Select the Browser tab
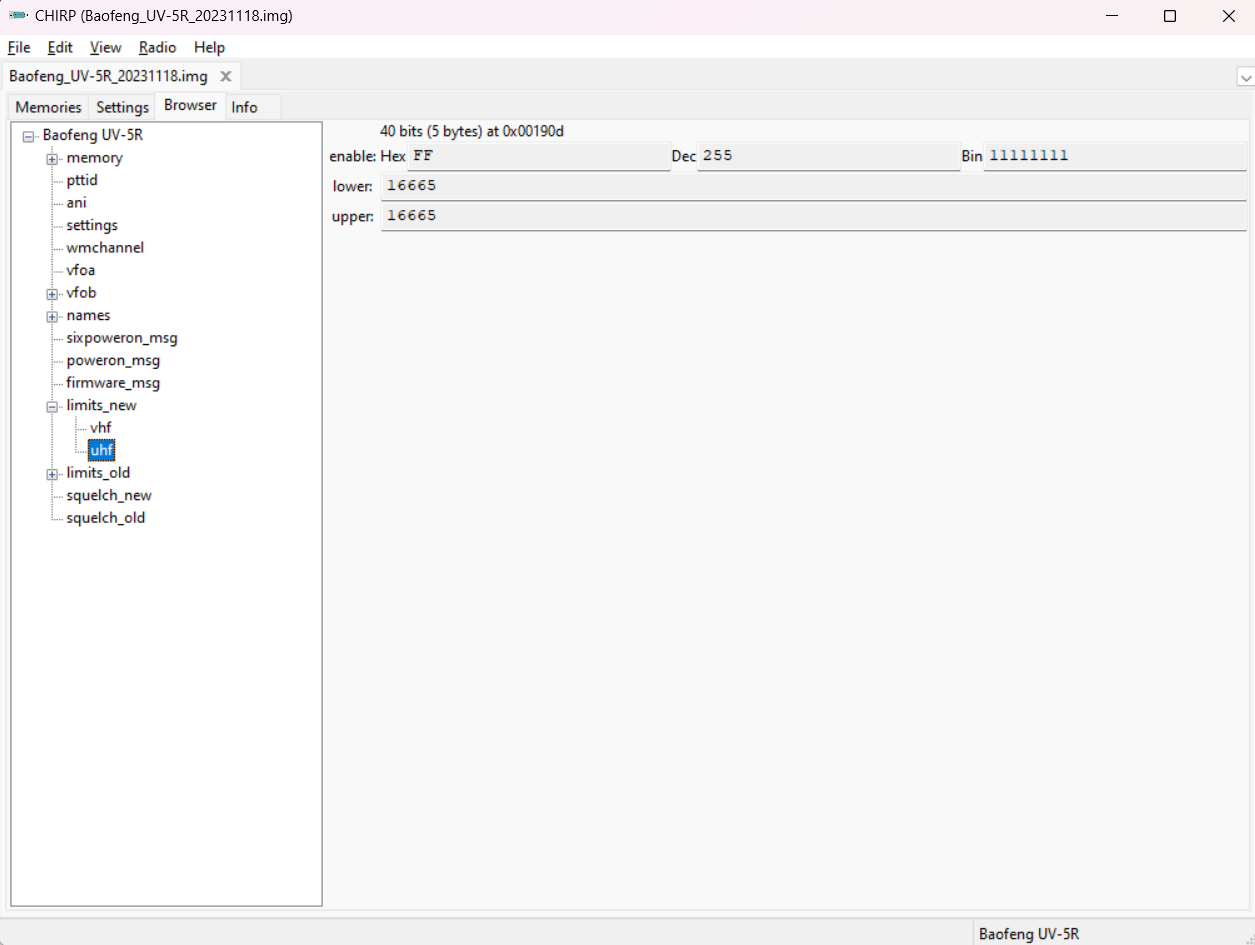1255x945 pixels. (190, 105)
